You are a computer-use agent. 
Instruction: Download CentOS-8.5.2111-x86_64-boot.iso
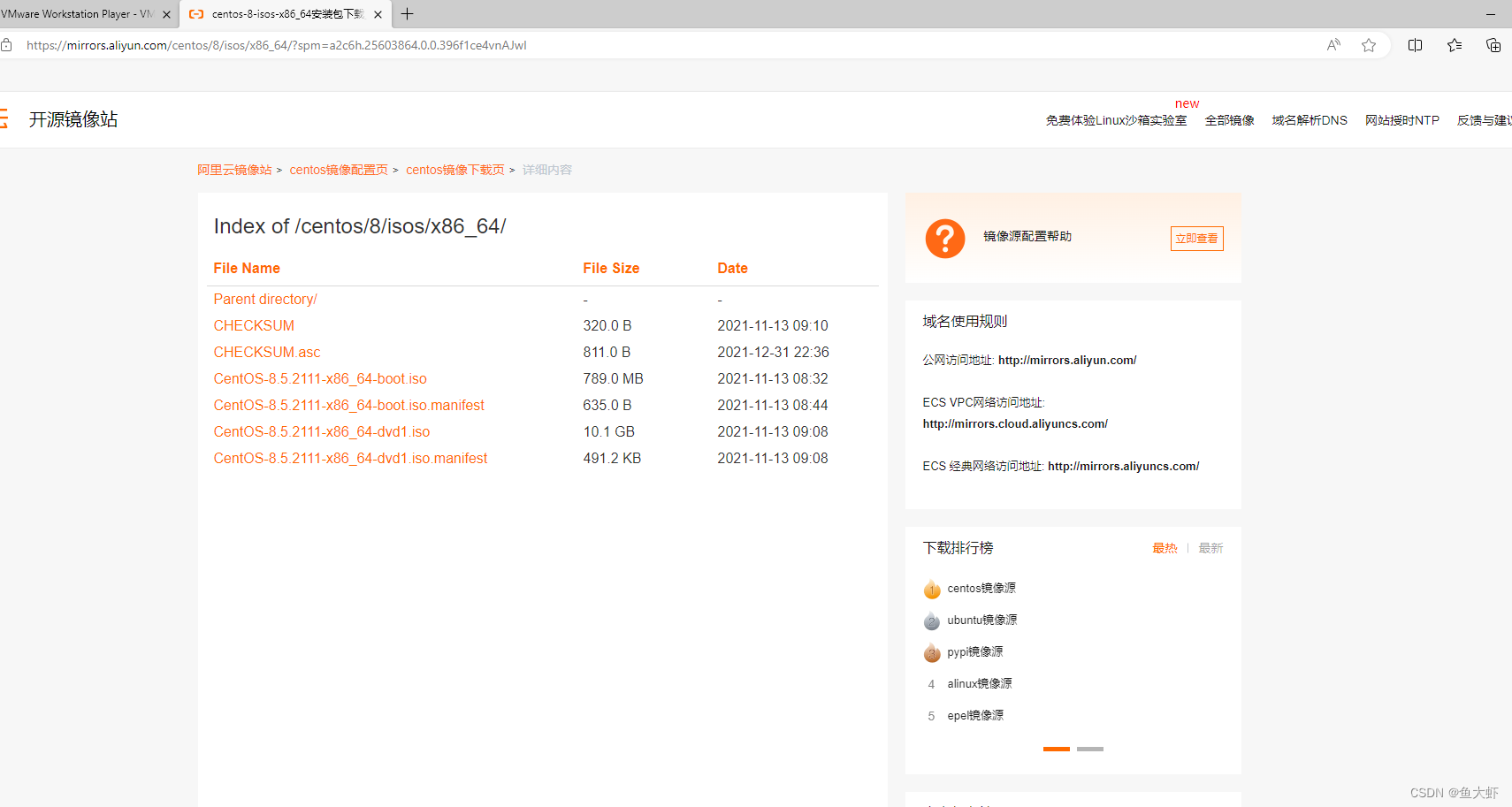pos(320,379)
